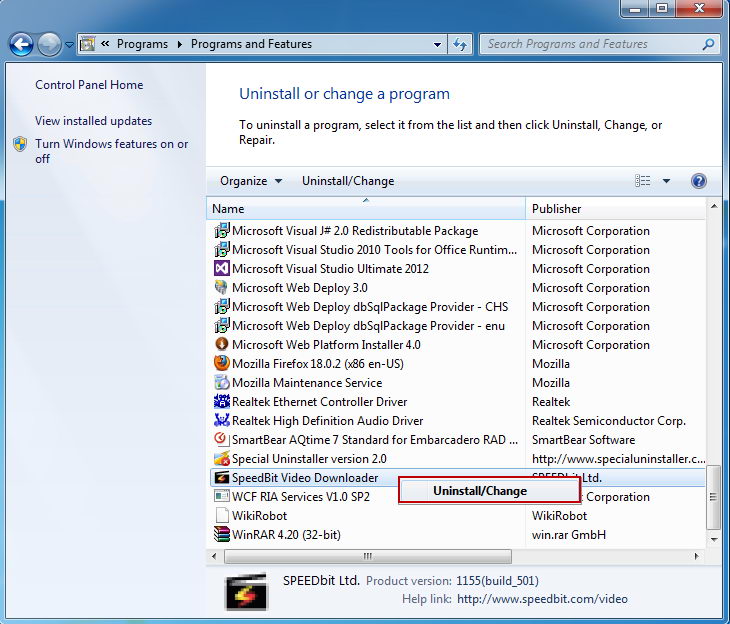Click the Forward navigation arrow button
730x624 pixels.
tap(49, 45)
